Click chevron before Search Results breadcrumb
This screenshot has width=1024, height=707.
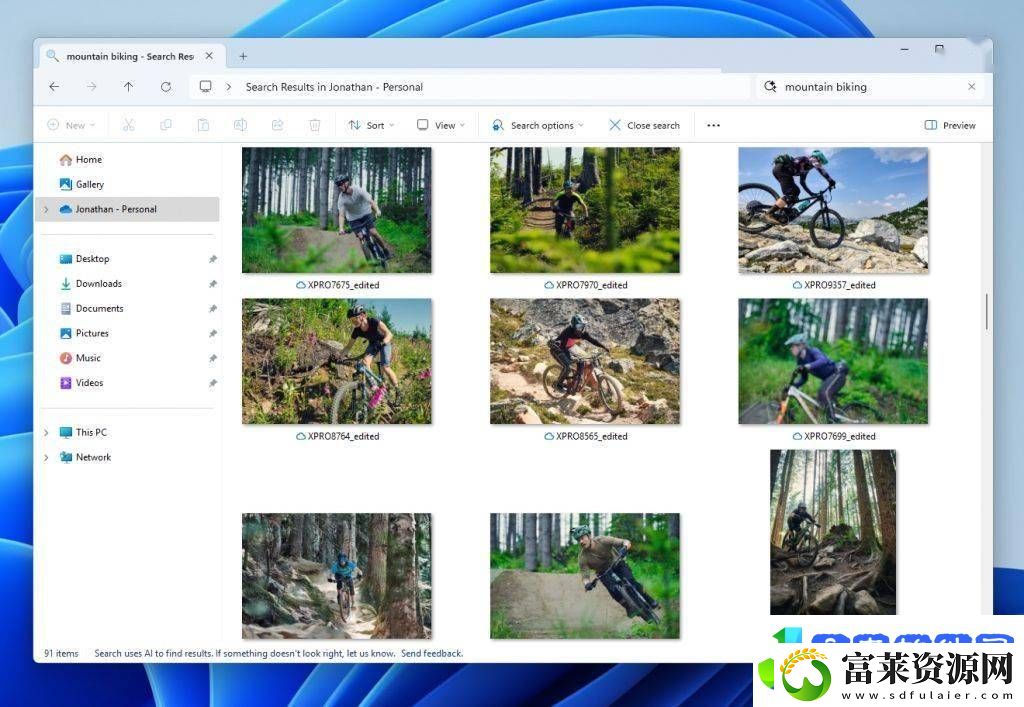point(229,87)
